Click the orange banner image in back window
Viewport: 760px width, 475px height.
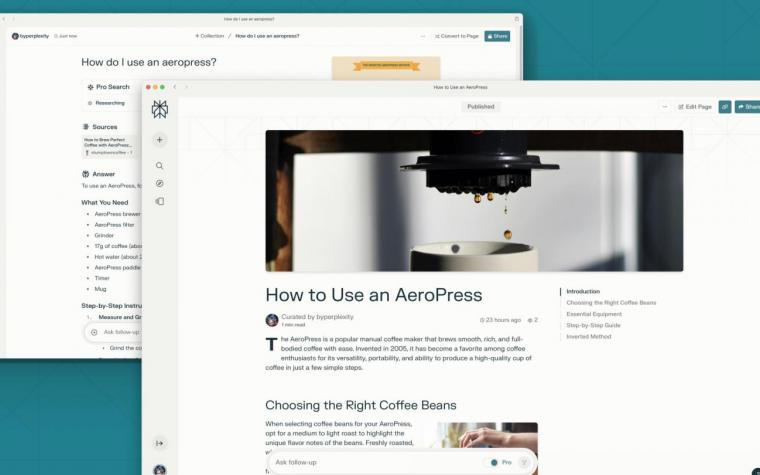click(x=386, y=68)
